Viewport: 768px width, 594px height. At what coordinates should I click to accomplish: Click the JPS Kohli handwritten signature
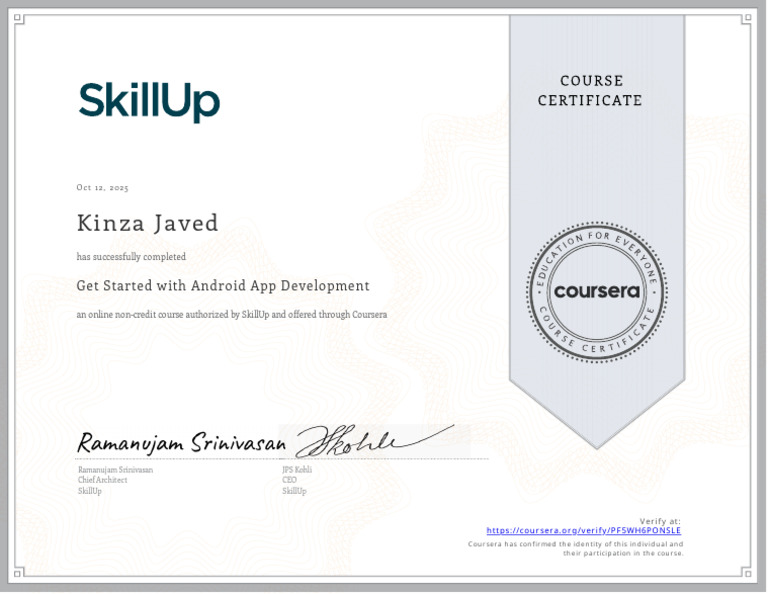375,441
